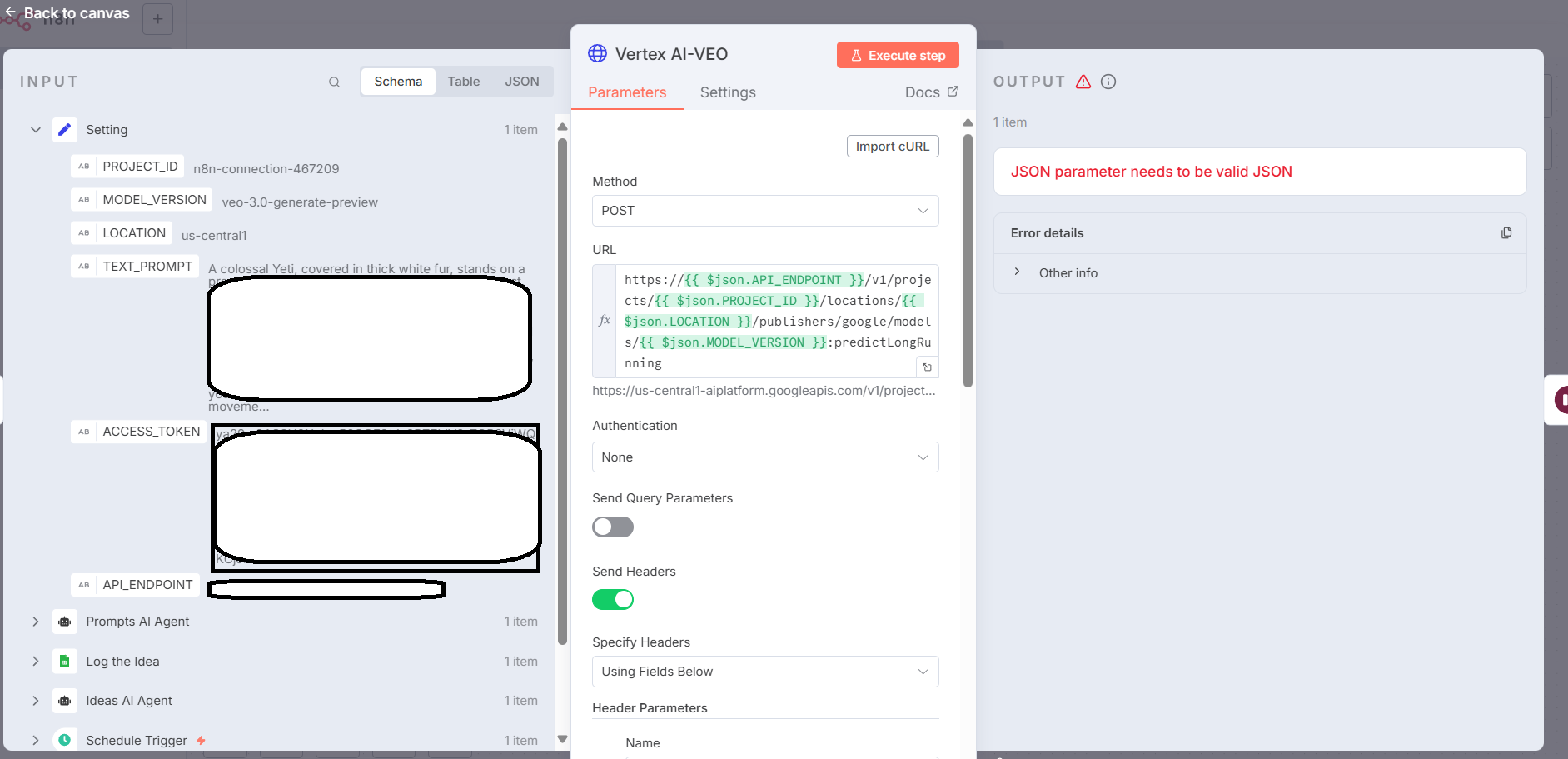1568x759 pixels.
Task: Click the AB type icon for LOCATION
Action: coord(84,233)
